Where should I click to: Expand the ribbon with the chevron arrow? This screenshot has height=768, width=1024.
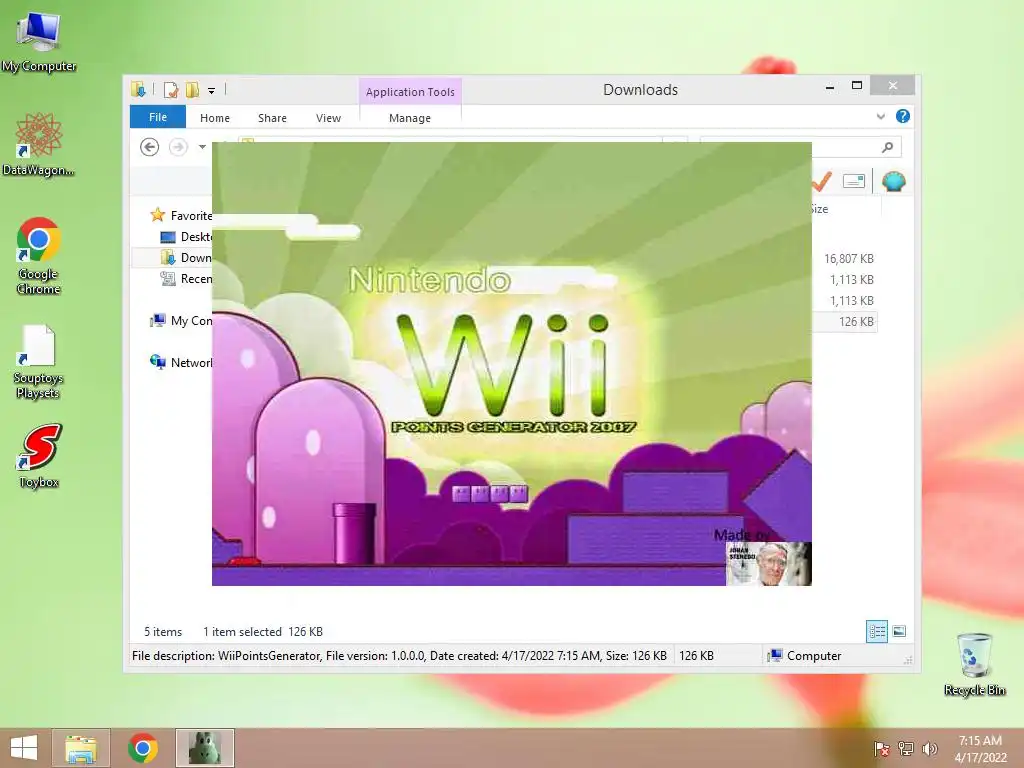880,116
